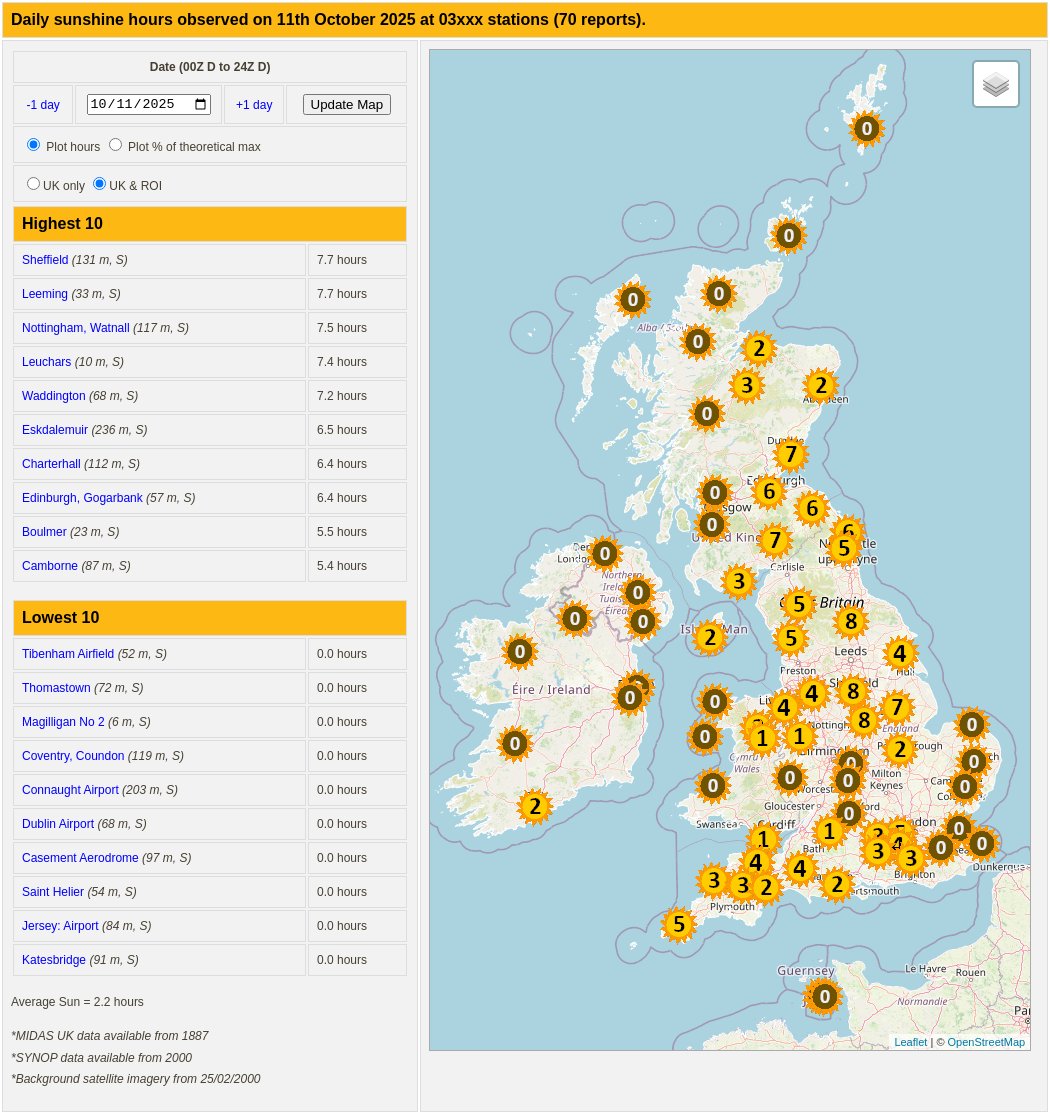Viewport: 1050px width, 1114px height.
Task: Open the Connaught Airport station link
Action: click(70, 790)
